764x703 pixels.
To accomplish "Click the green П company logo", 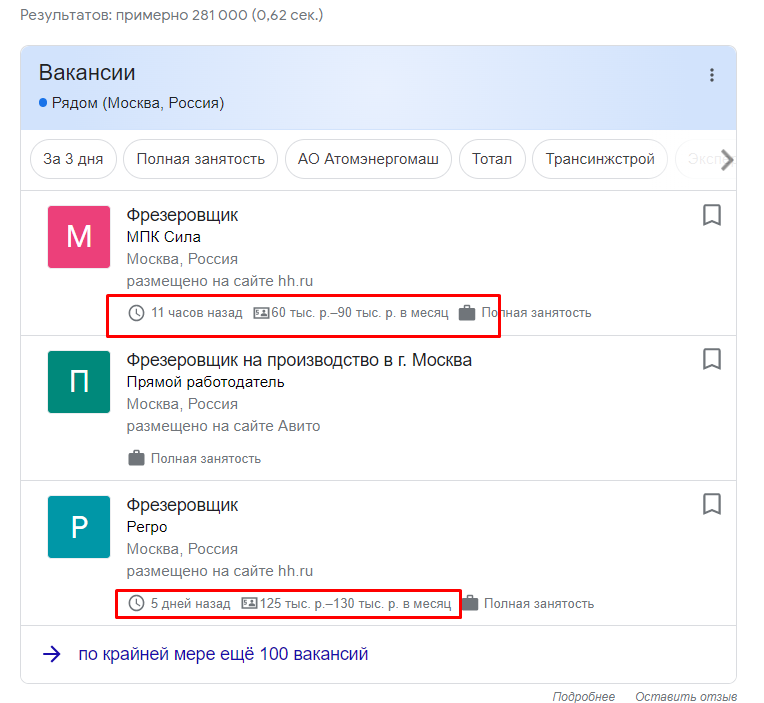I will [x=79, y=381].
